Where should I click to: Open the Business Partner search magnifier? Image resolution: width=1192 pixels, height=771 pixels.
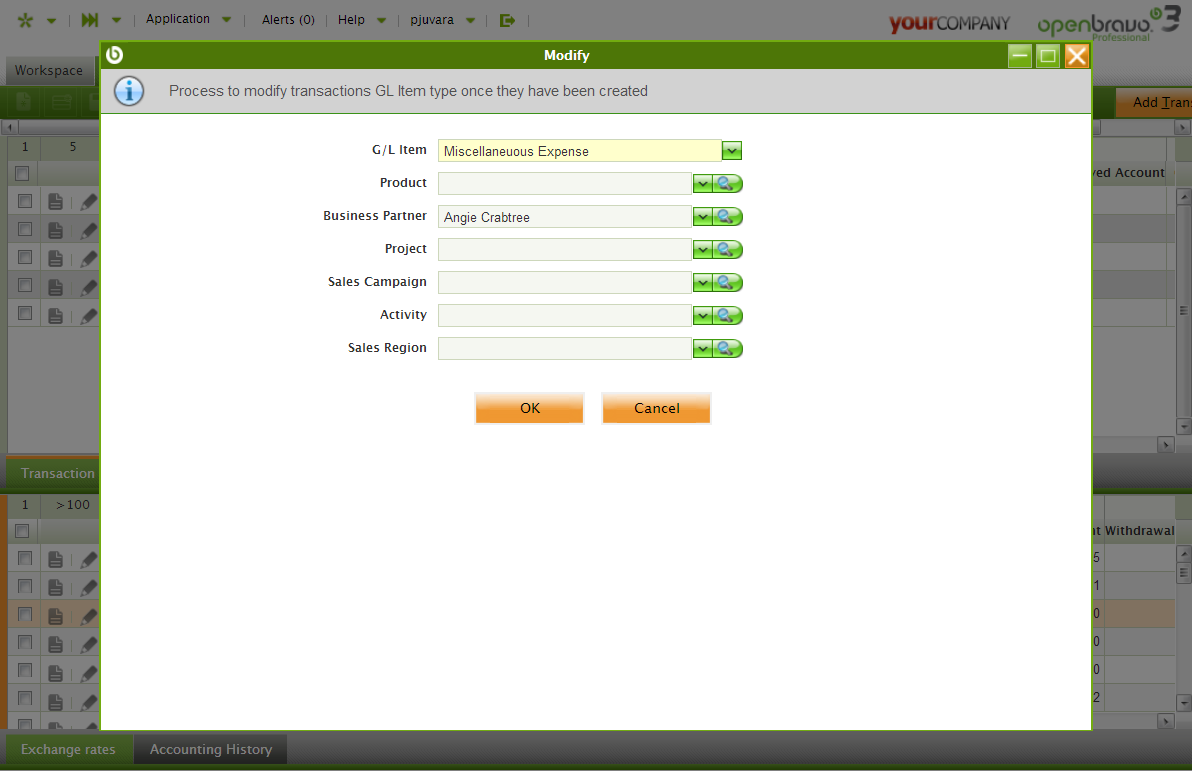[728, 217]
